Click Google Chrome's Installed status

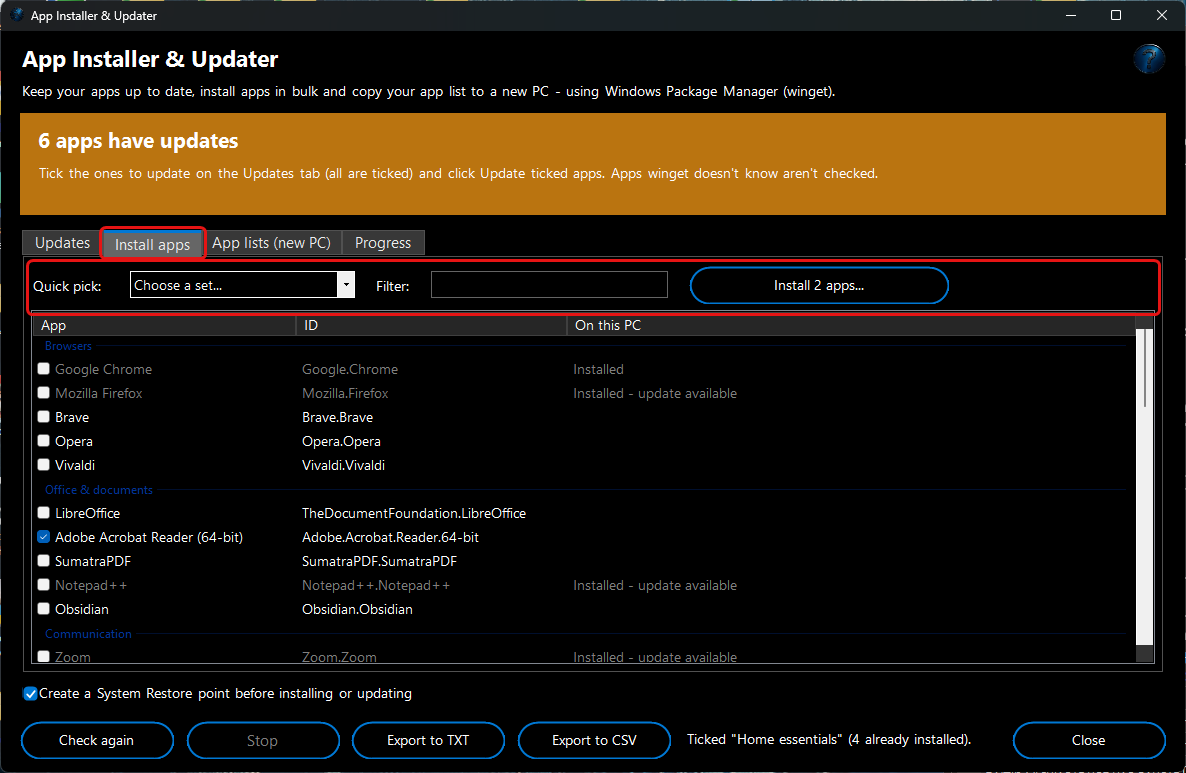tap(598, 369)
